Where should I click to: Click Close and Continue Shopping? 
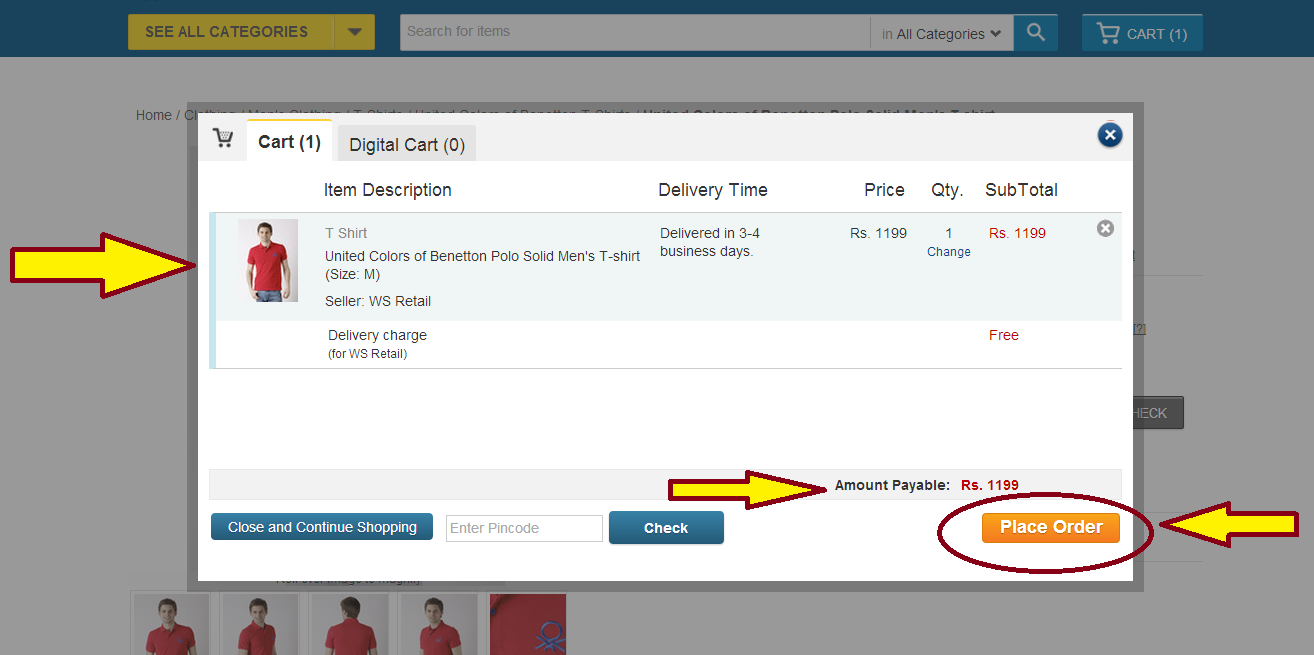(x=322, y=527)
